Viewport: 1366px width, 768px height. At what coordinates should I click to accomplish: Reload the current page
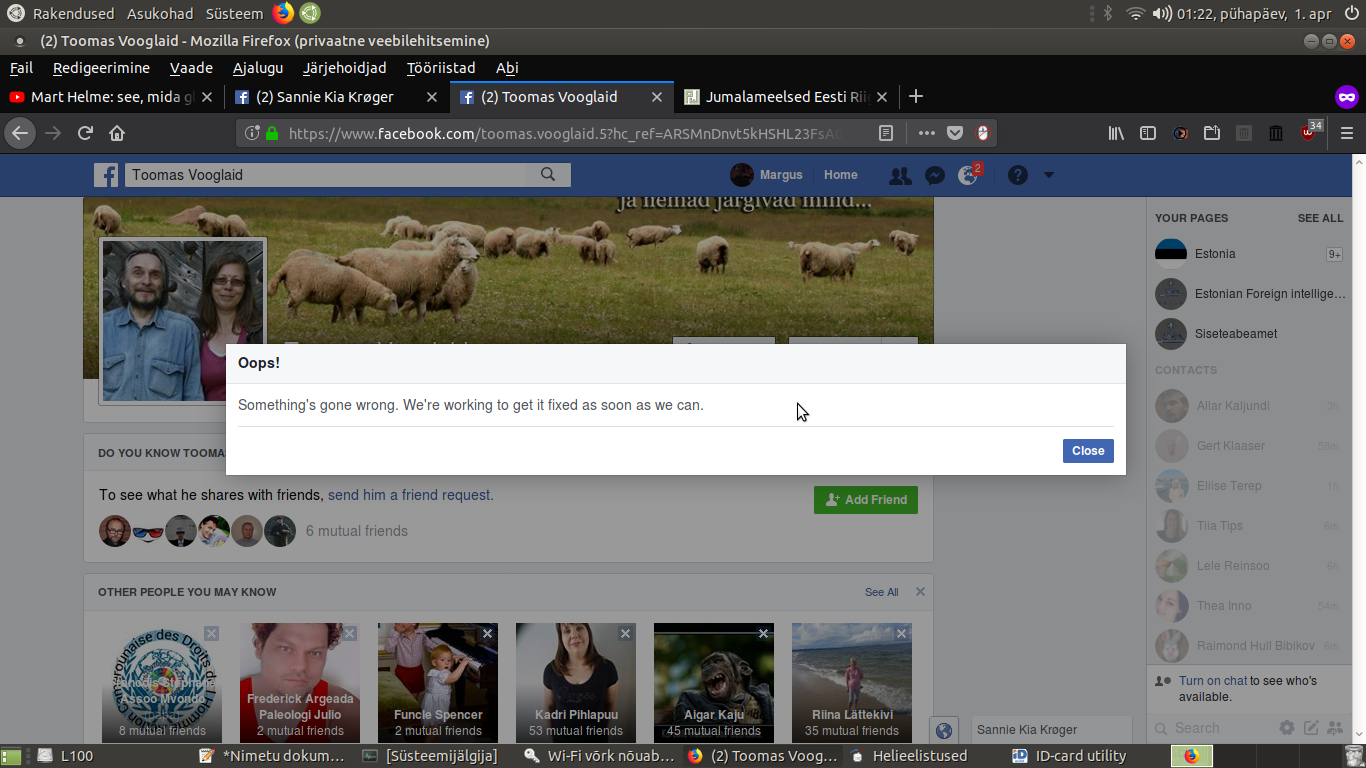tap(85, 133)
